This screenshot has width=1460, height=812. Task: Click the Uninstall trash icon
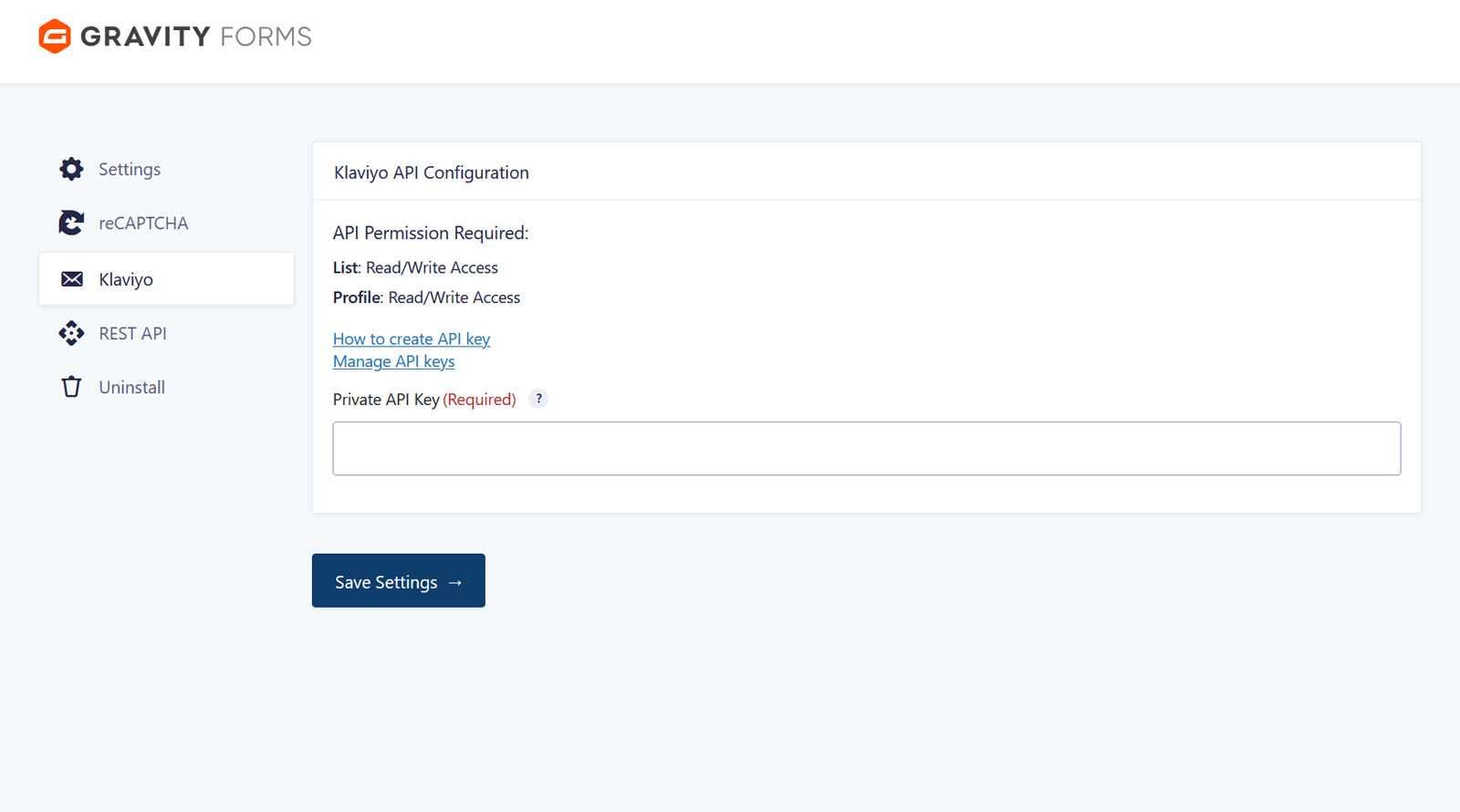tap(71, 387)
